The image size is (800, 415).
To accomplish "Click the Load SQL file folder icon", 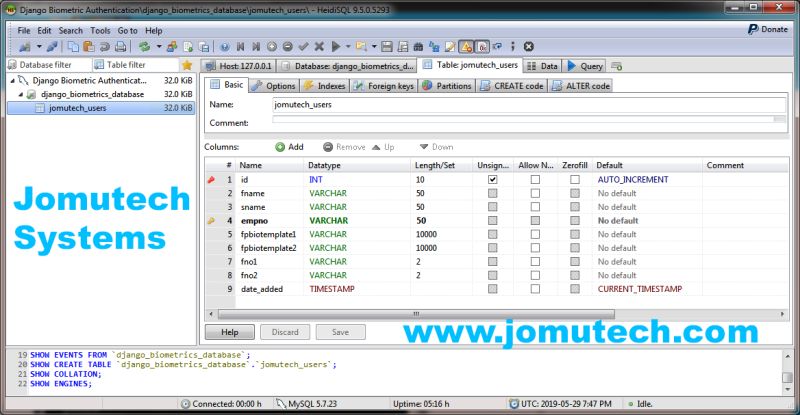I will (361, 47).
